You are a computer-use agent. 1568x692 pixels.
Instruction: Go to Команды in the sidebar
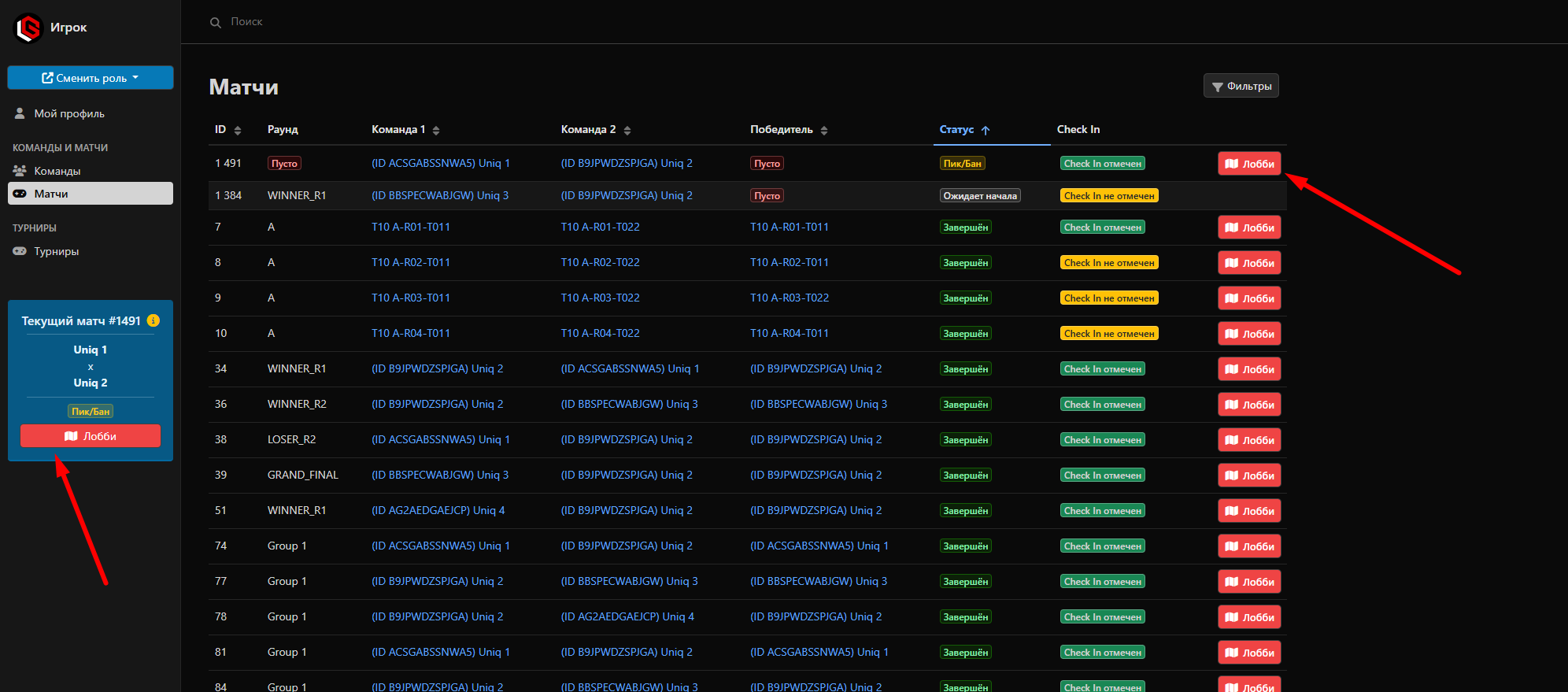(57, 171)
